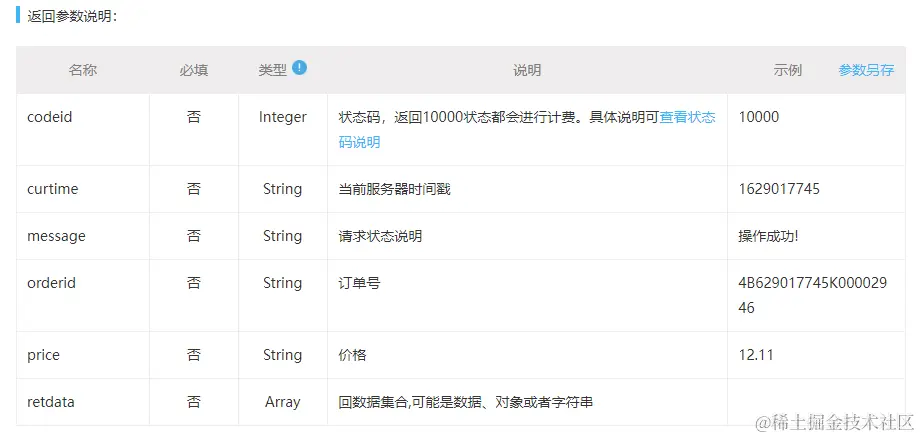
Task: Click the 说明 column header
Action: tap(527, 71)
